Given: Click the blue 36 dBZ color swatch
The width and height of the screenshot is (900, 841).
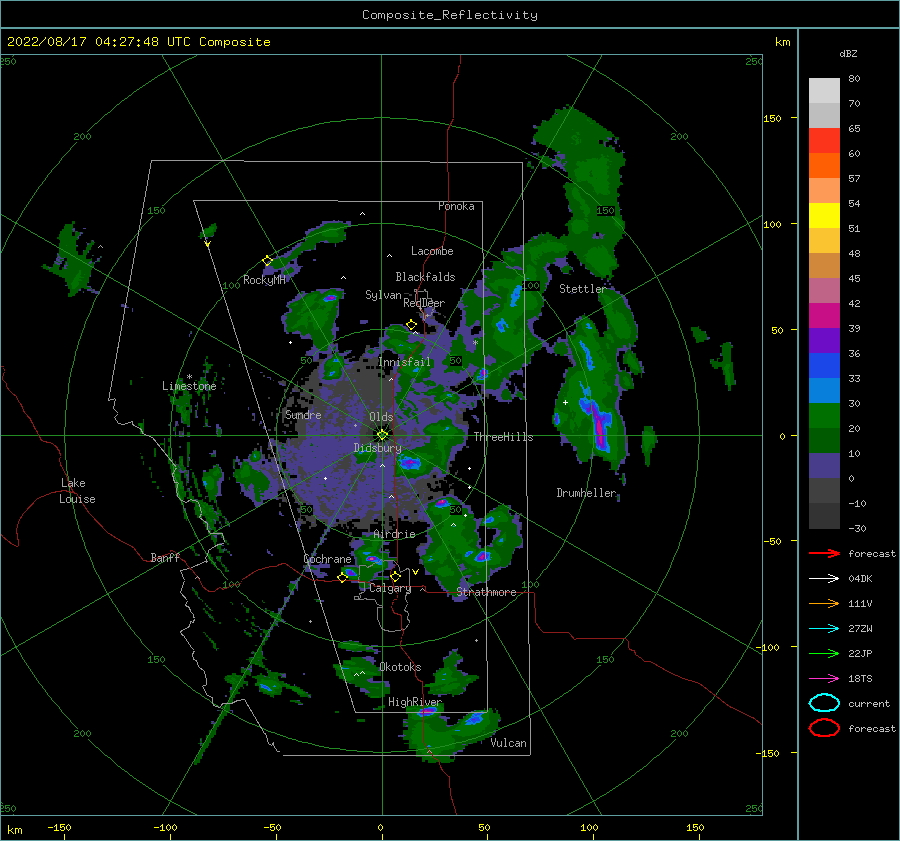Looking at the screenshot, I should click(824, 366).
